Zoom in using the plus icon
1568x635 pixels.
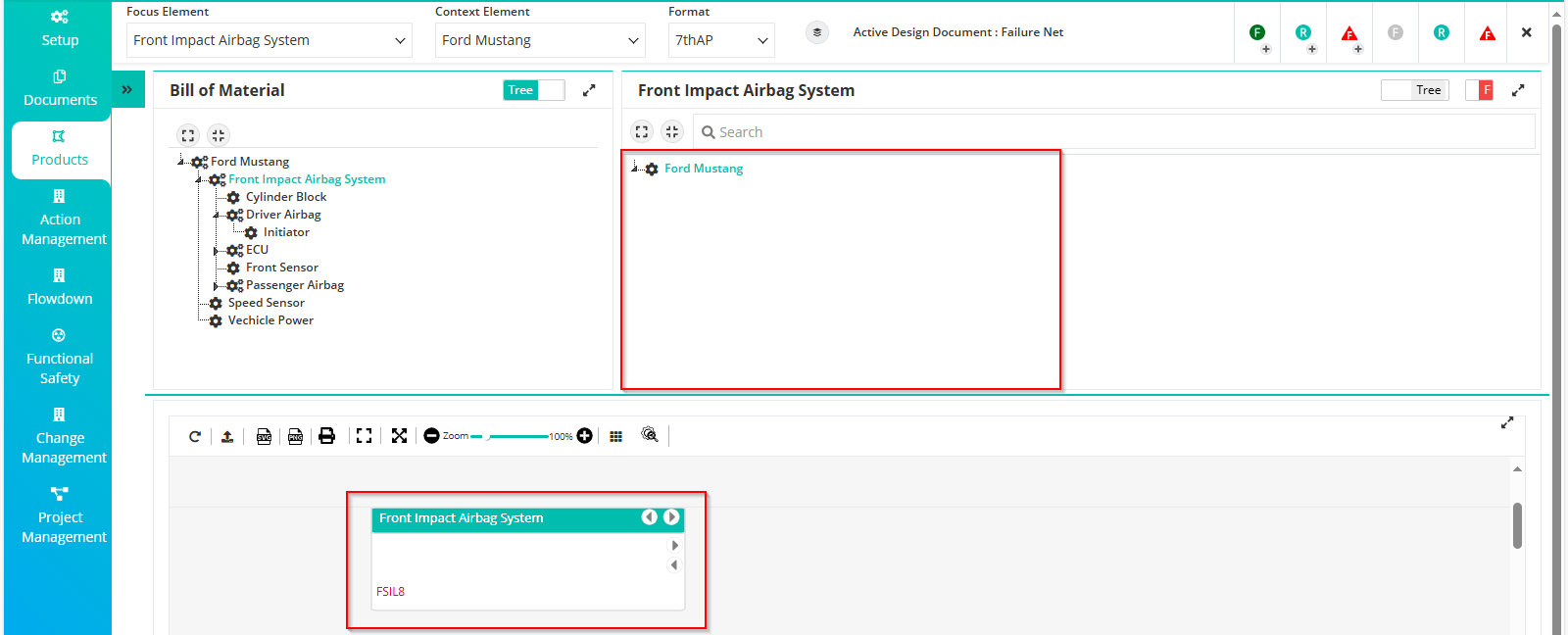(x=585, y=436)
